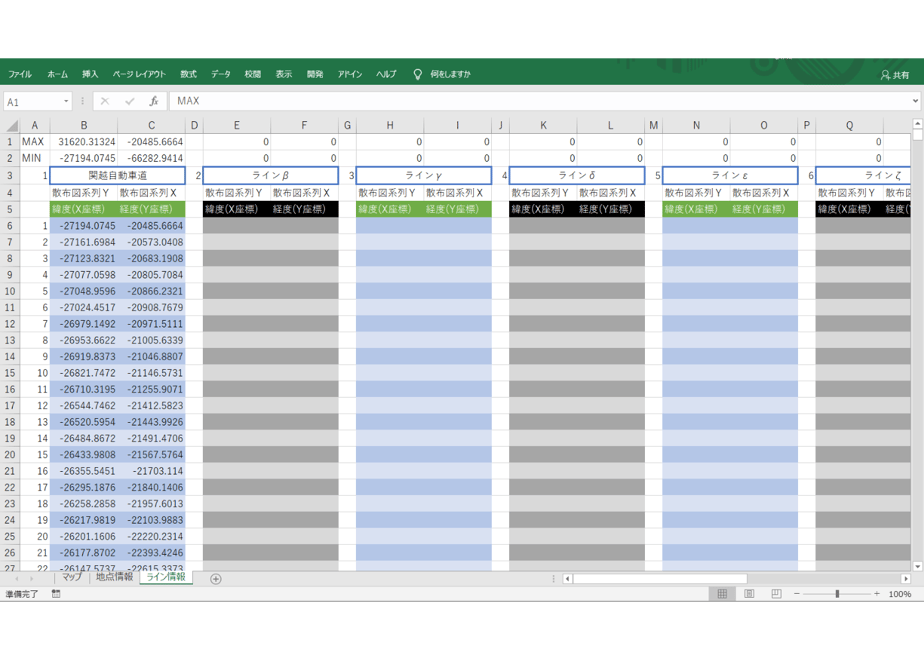The width and height of the screenshot is (924, 660).
Task: Click the zoom slider handle
Action: click(x=837, y=593)
